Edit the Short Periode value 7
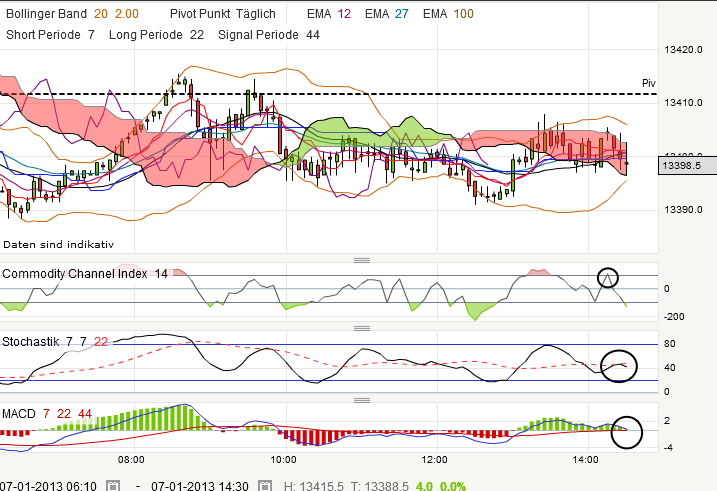717x491 pixels. coord(91,35)
